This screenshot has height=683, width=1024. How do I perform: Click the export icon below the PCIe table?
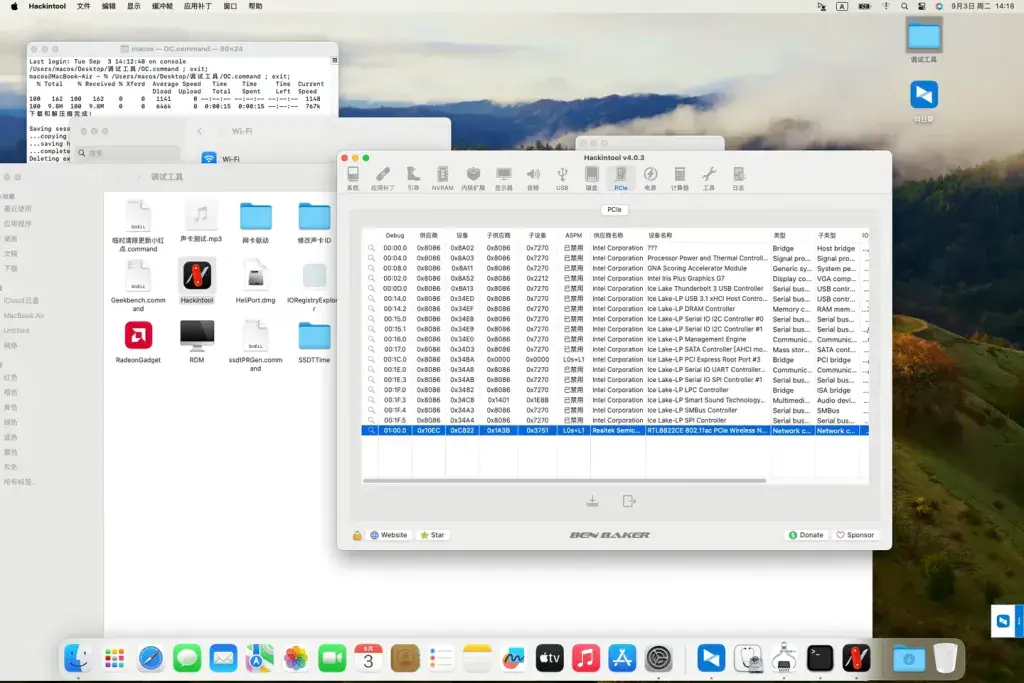[x=628, y=501]
